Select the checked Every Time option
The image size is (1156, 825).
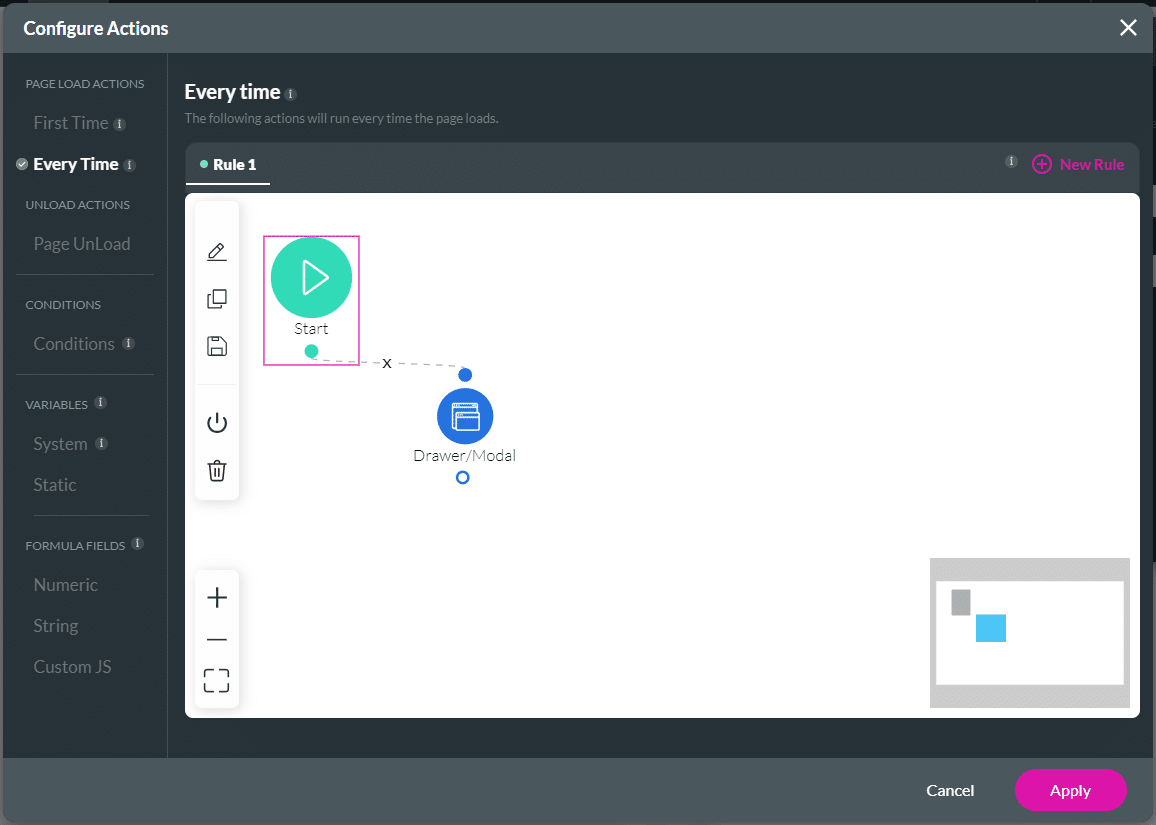point(75,164)
